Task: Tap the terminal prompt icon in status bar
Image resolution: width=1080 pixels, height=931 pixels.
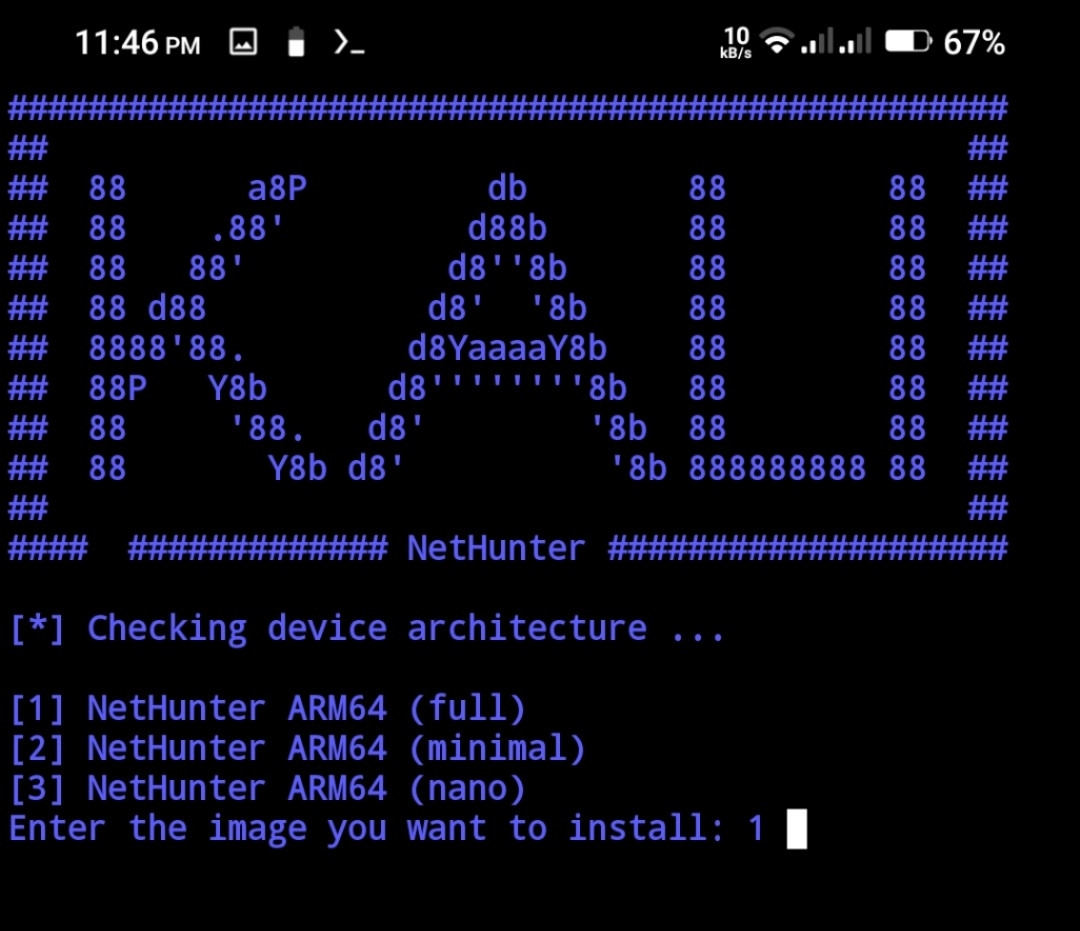Action: [x=349, y=42]
